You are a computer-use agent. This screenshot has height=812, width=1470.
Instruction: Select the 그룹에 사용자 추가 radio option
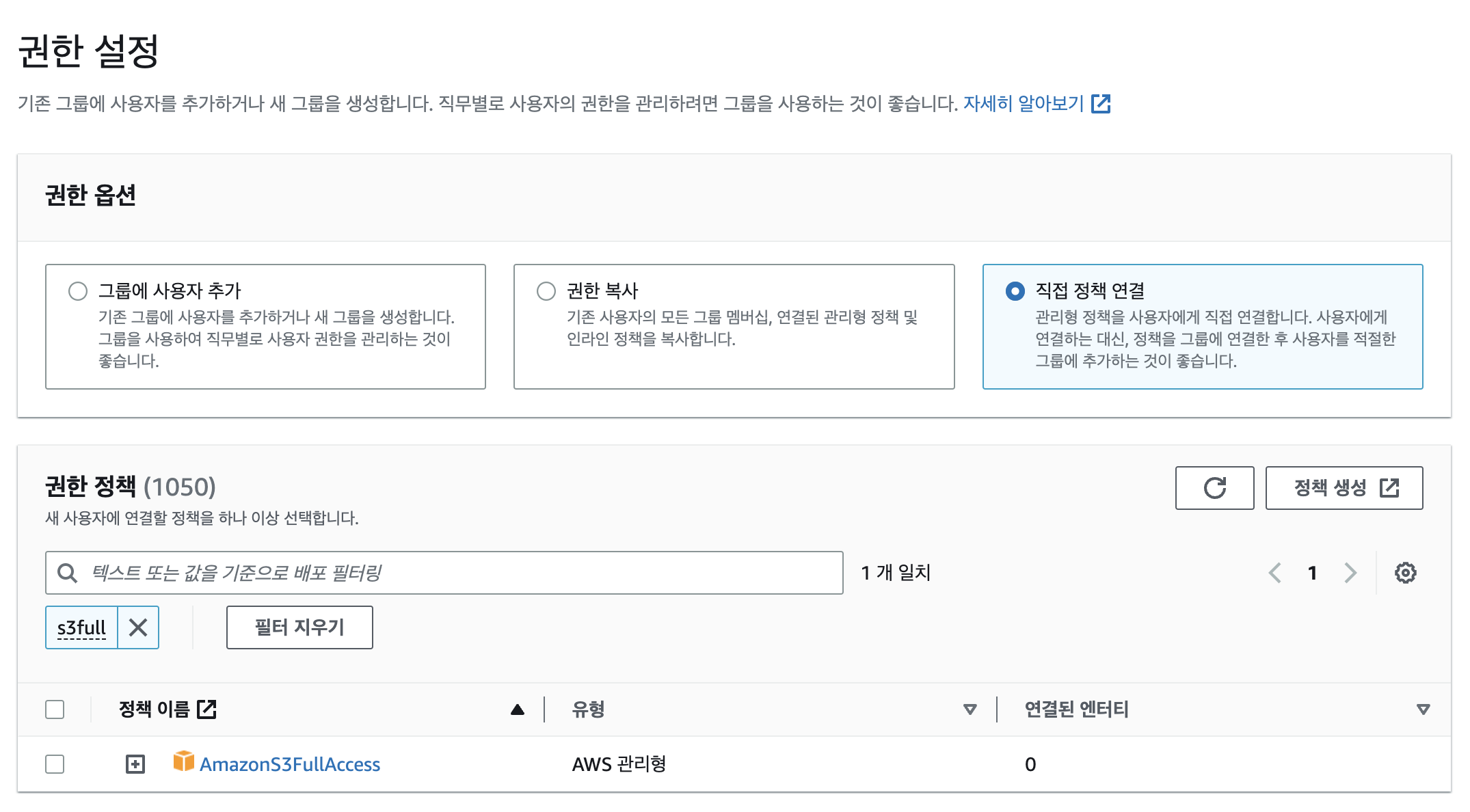click(x=78, y=291)
